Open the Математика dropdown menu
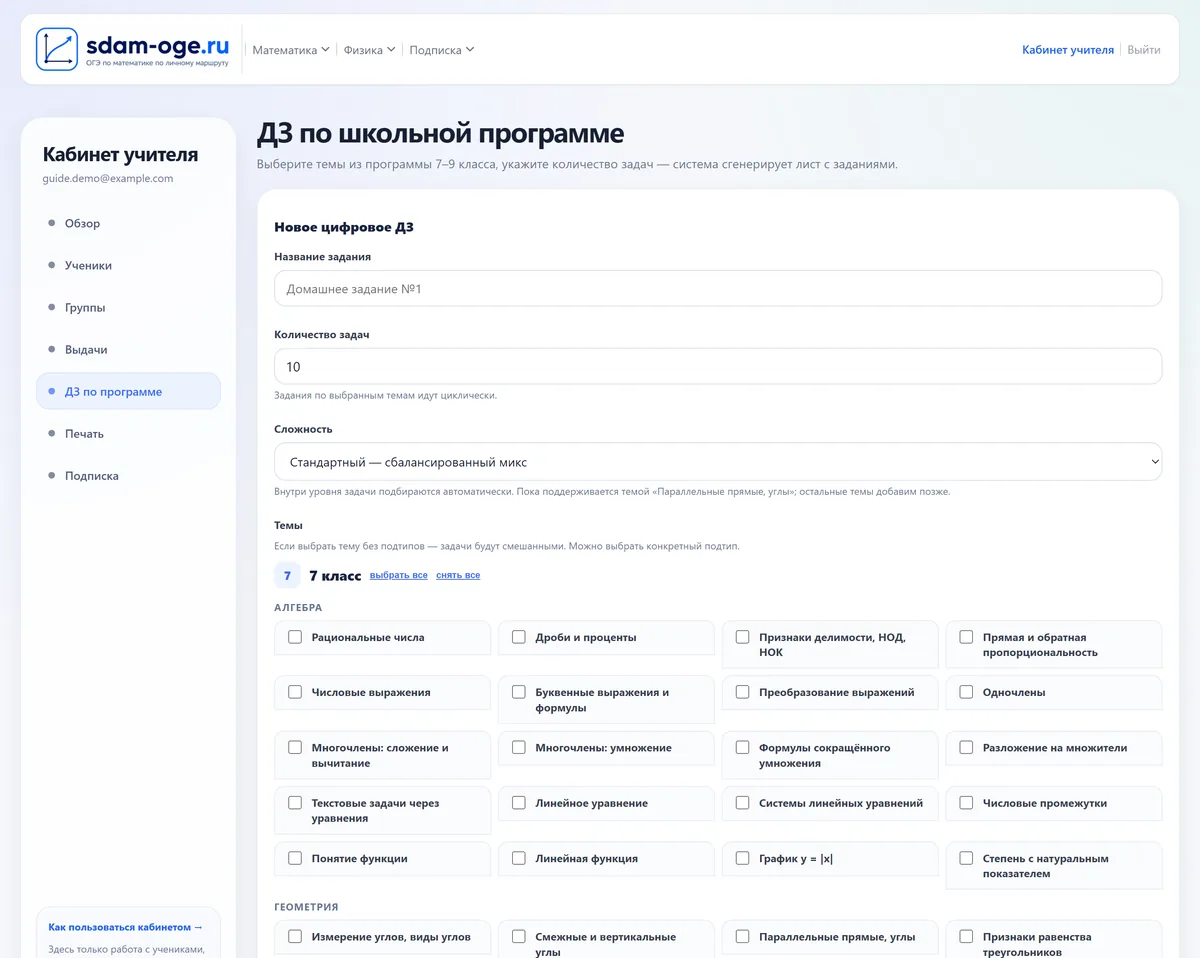 click(291, 50)
